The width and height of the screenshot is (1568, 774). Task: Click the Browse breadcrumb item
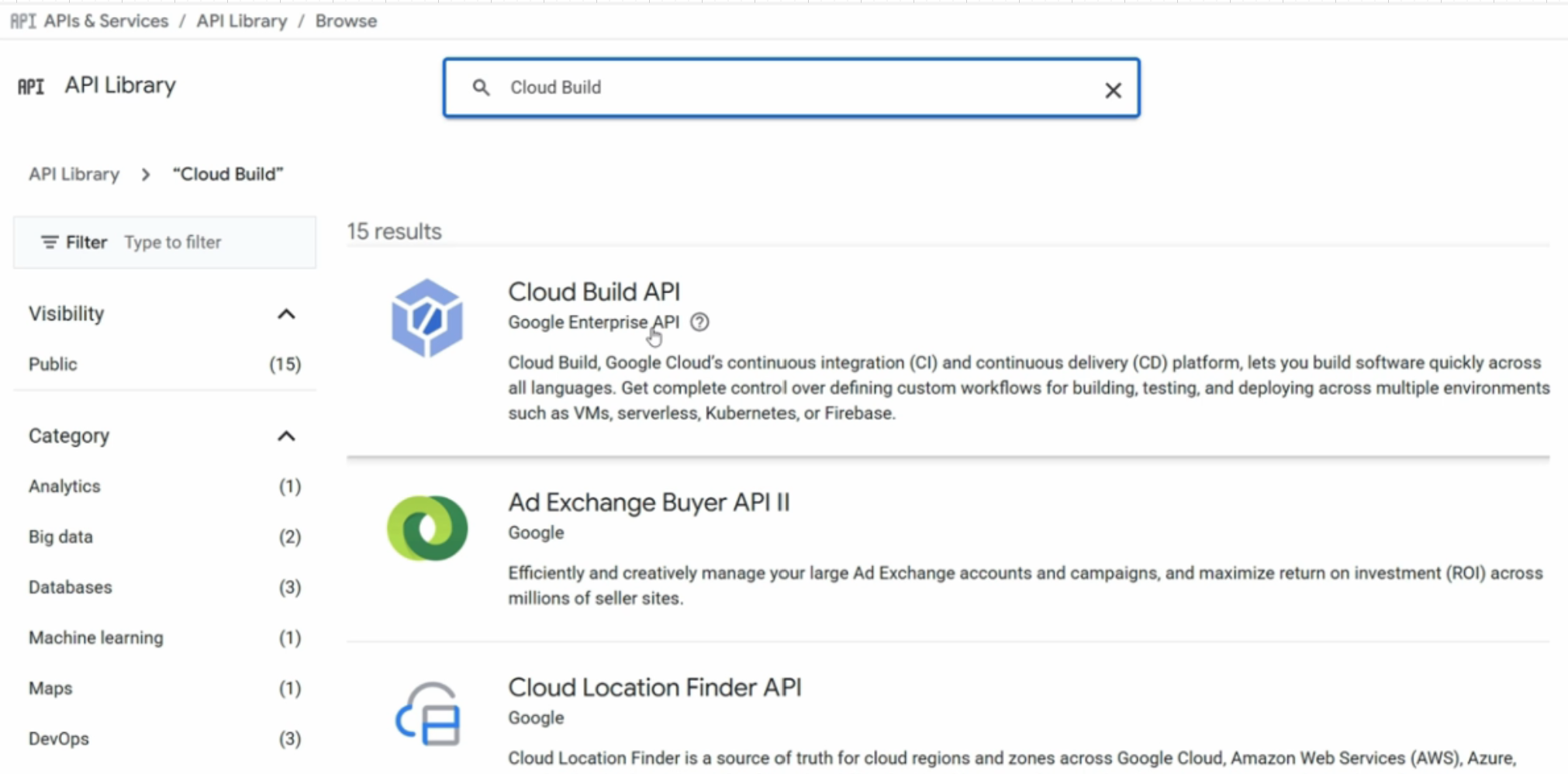click(346, 21)
